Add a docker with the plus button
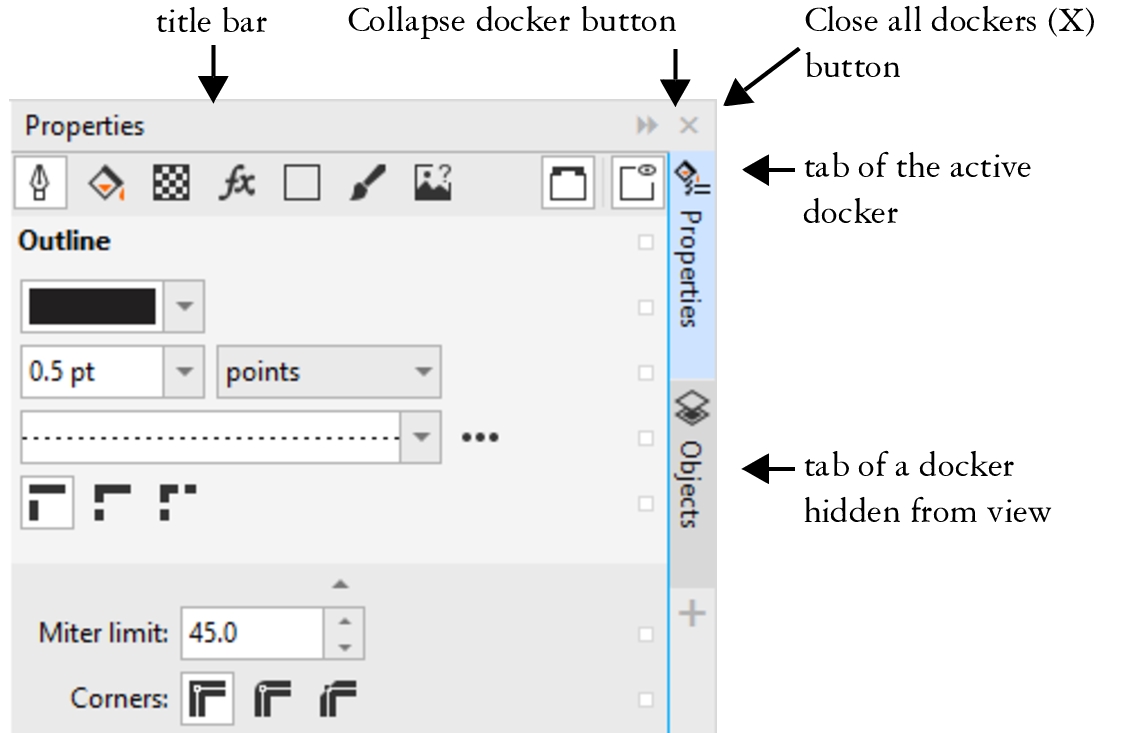1127x733 pixels. pyautogui.click(x=692, y=613)
